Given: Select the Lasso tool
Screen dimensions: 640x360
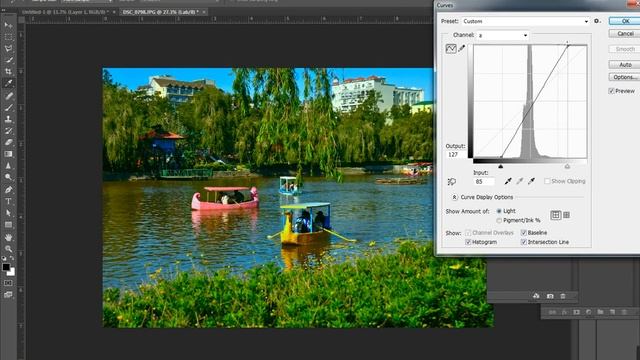Looking at the screenshot, I should [x=8, y=49].
